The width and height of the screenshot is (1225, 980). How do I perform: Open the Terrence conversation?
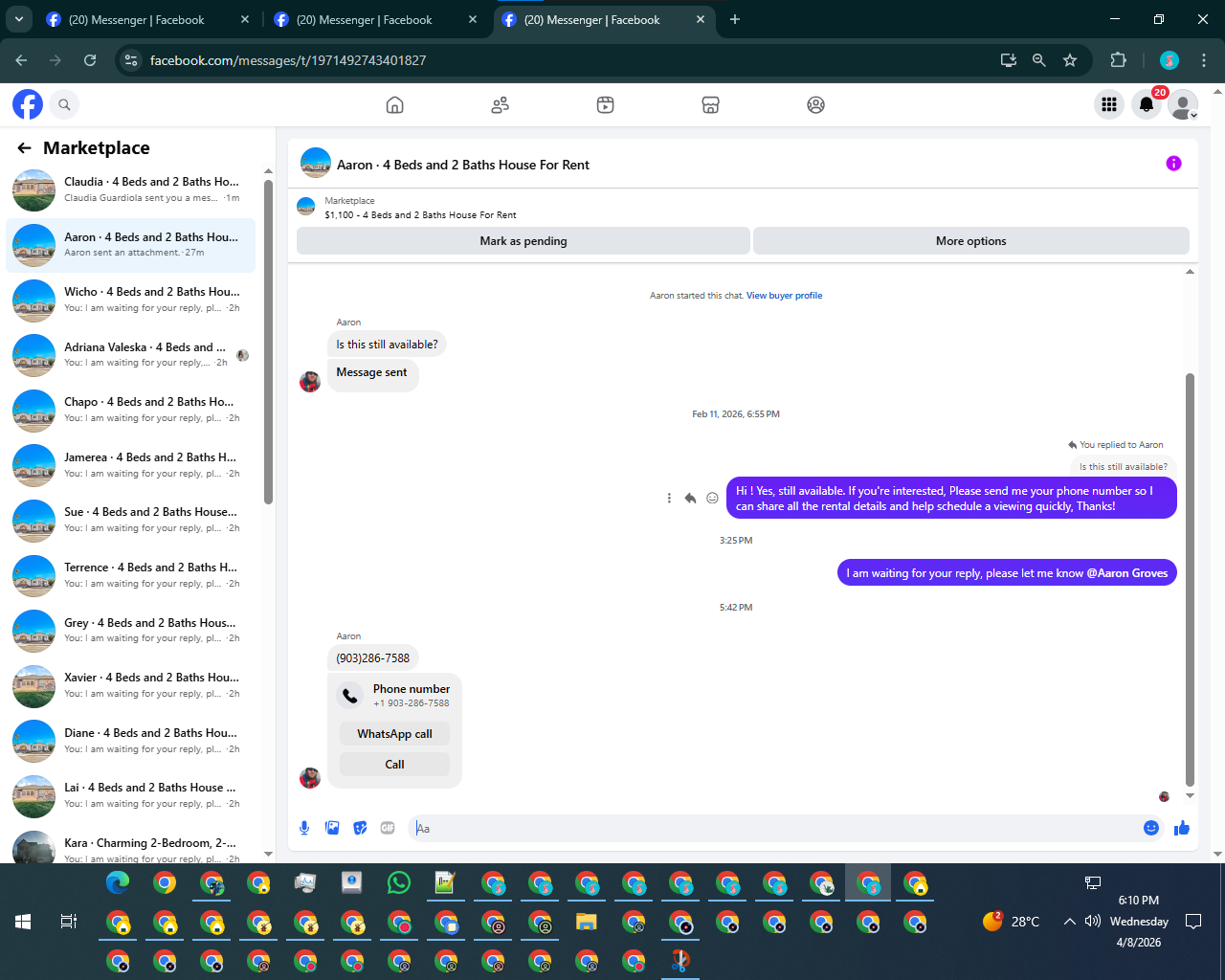click(x=131, y=575)
